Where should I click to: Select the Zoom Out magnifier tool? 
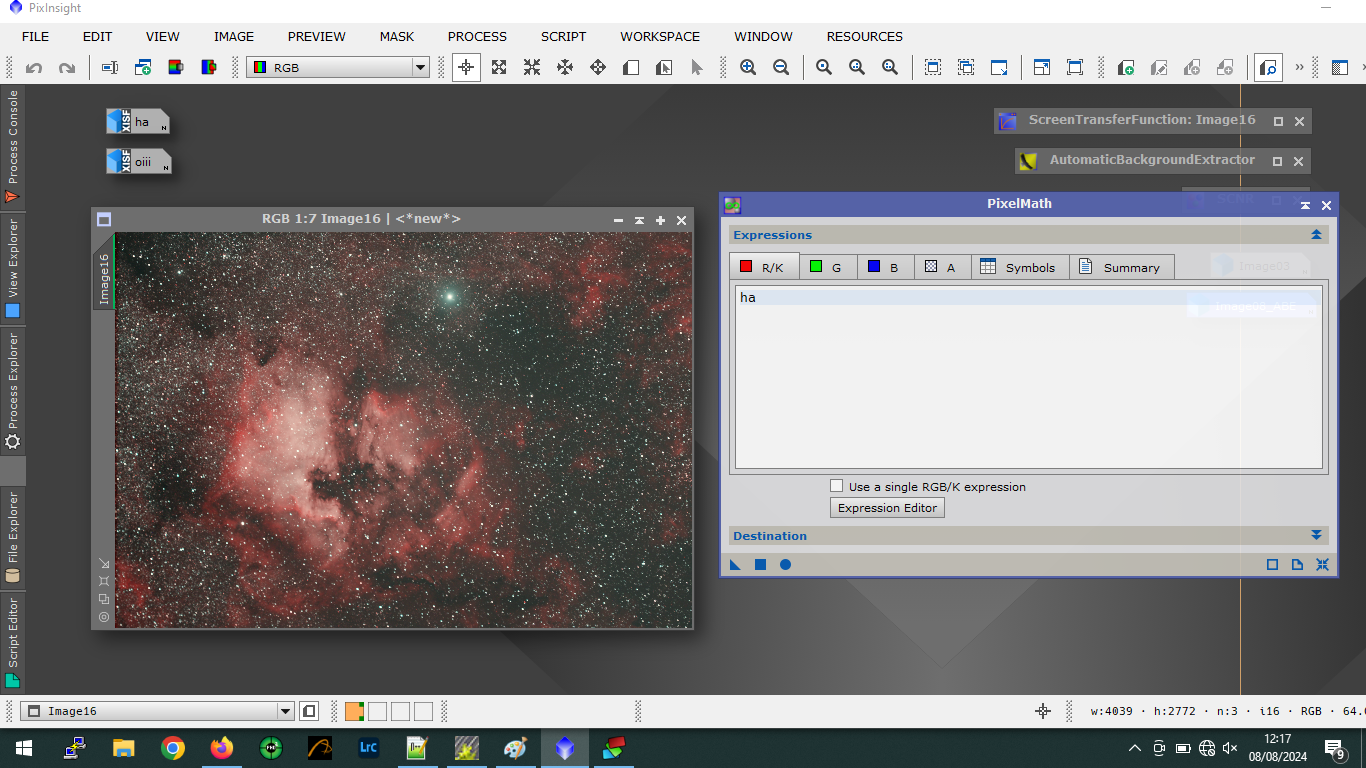(x=781, y=67)
